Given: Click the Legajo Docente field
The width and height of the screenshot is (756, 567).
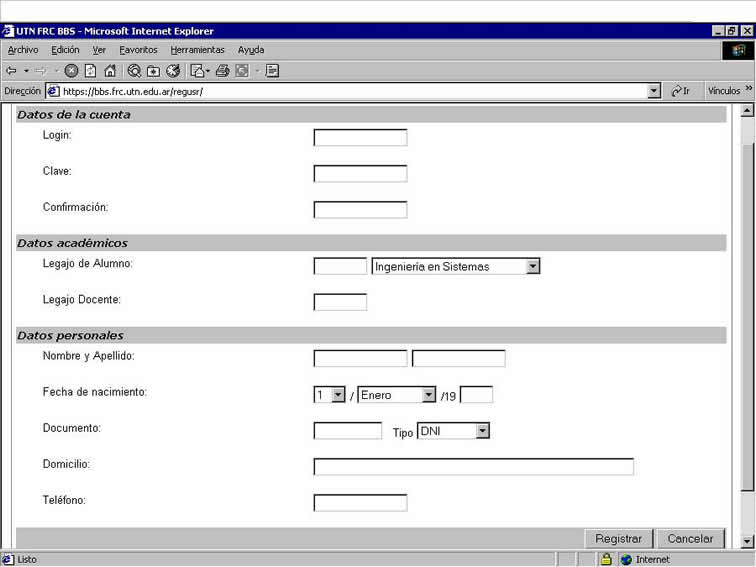Looking at the screenshot, I should tap(340, 302).
